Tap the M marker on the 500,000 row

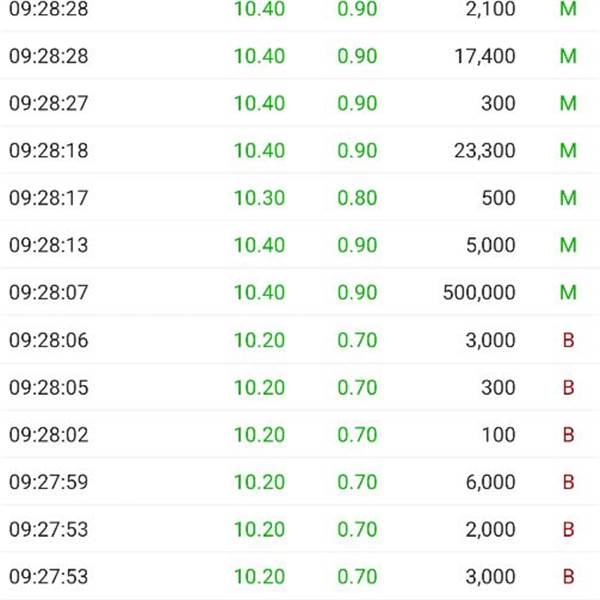point(568,293)
